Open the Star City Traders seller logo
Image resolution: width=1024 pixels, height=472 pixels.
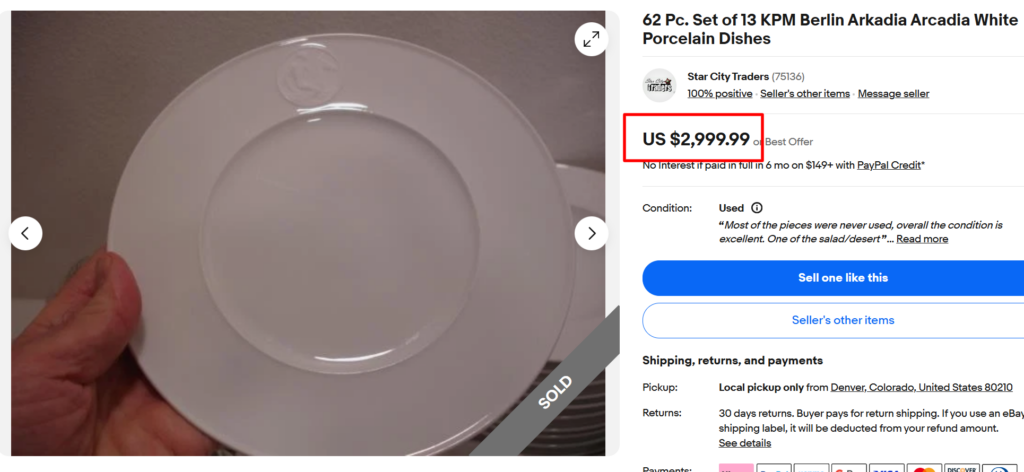(x=660, y=85)
